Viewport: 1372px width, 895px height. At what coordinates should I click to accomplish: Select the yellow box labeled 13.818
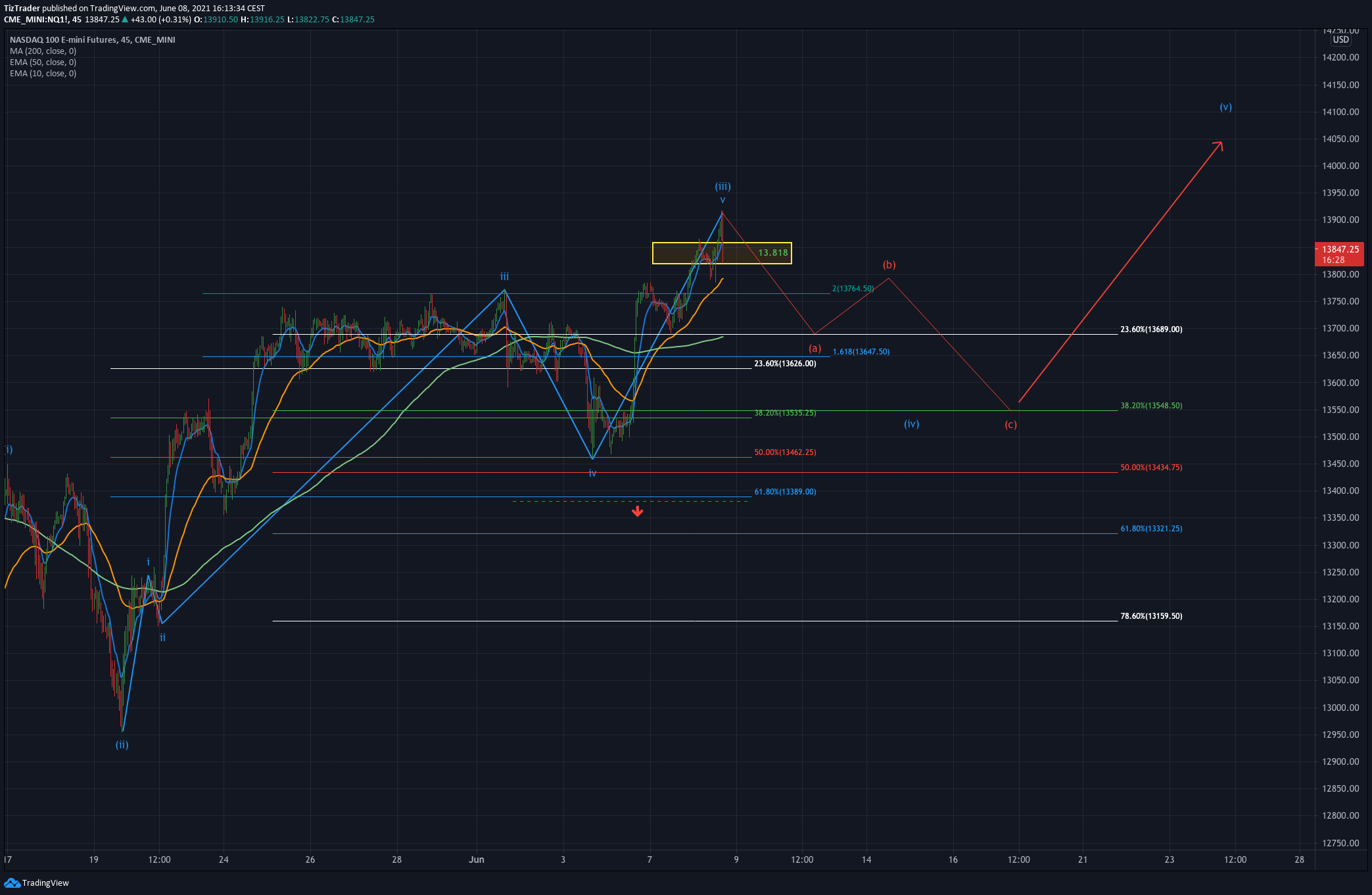722,253
